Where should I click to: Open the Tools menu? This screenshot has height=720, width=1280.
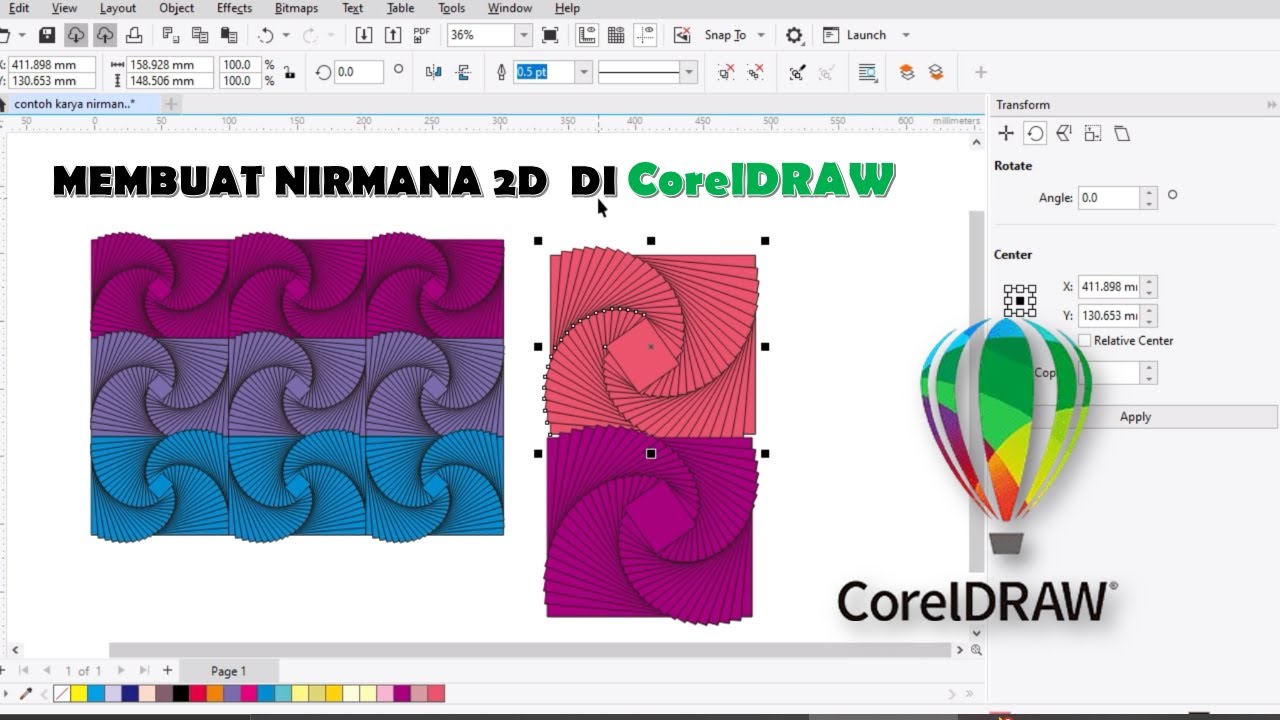click(451, 8)
